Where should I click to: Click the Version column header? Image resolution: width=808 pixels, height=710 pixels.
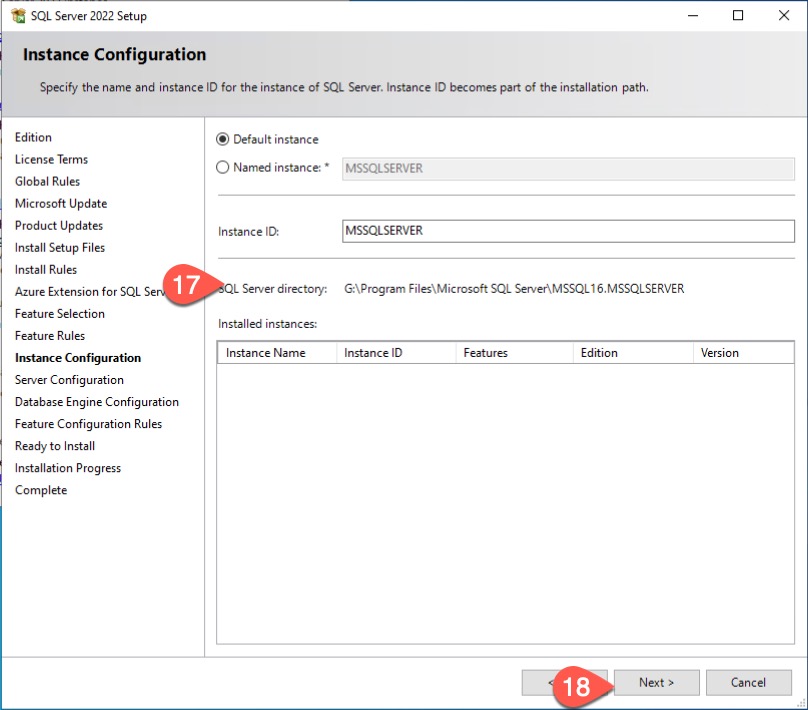[x=742, y=353]
